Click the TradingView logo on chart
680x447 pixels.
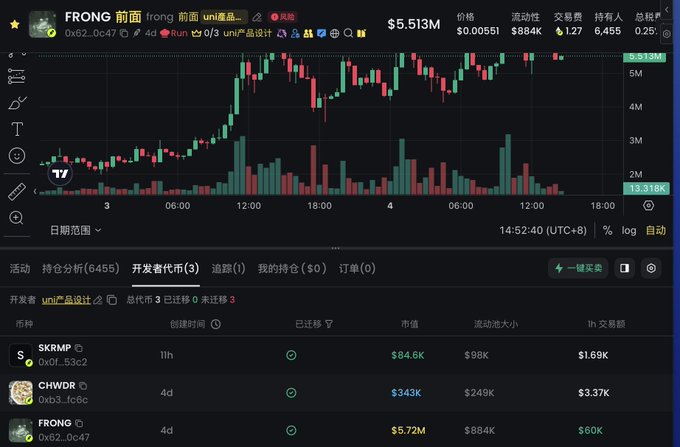pyautogui.click(x=60, y=174)
